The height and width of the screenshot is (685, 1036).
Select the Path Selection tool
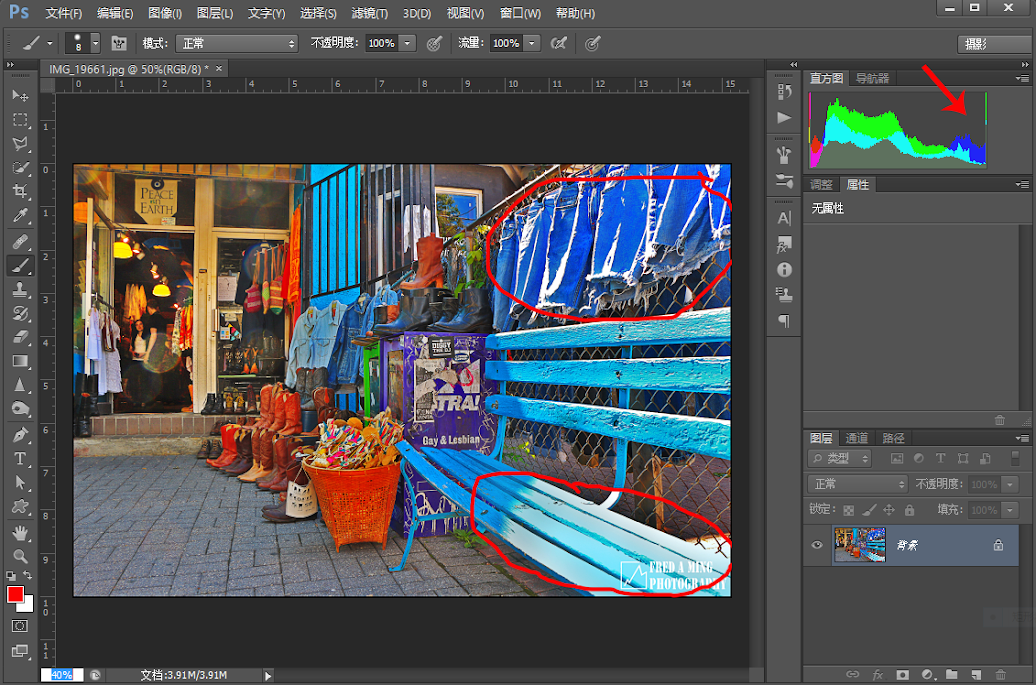[20, 482]
